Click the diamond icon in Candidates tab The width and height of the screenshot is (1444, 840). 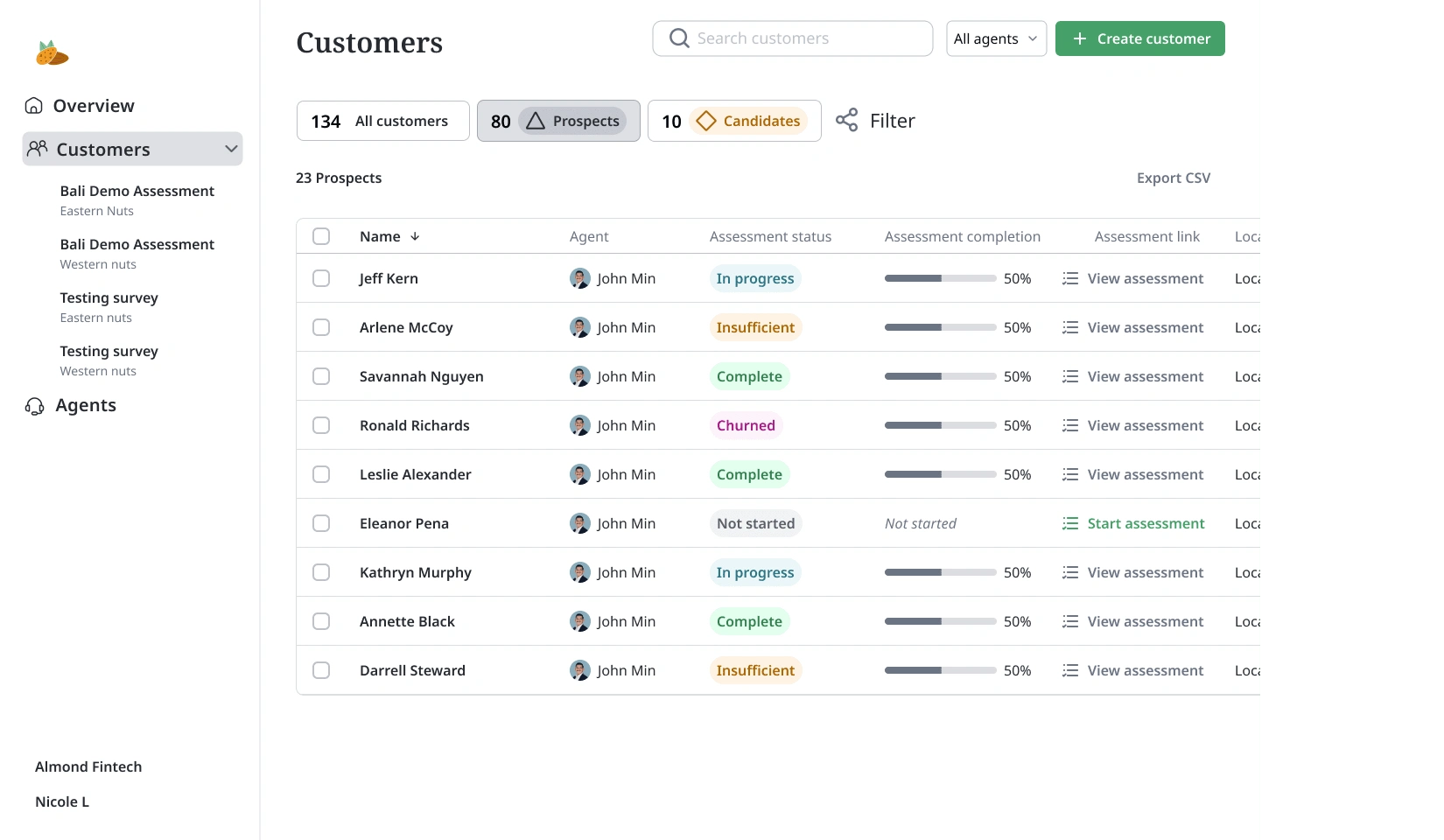click(x=706, y=121)
